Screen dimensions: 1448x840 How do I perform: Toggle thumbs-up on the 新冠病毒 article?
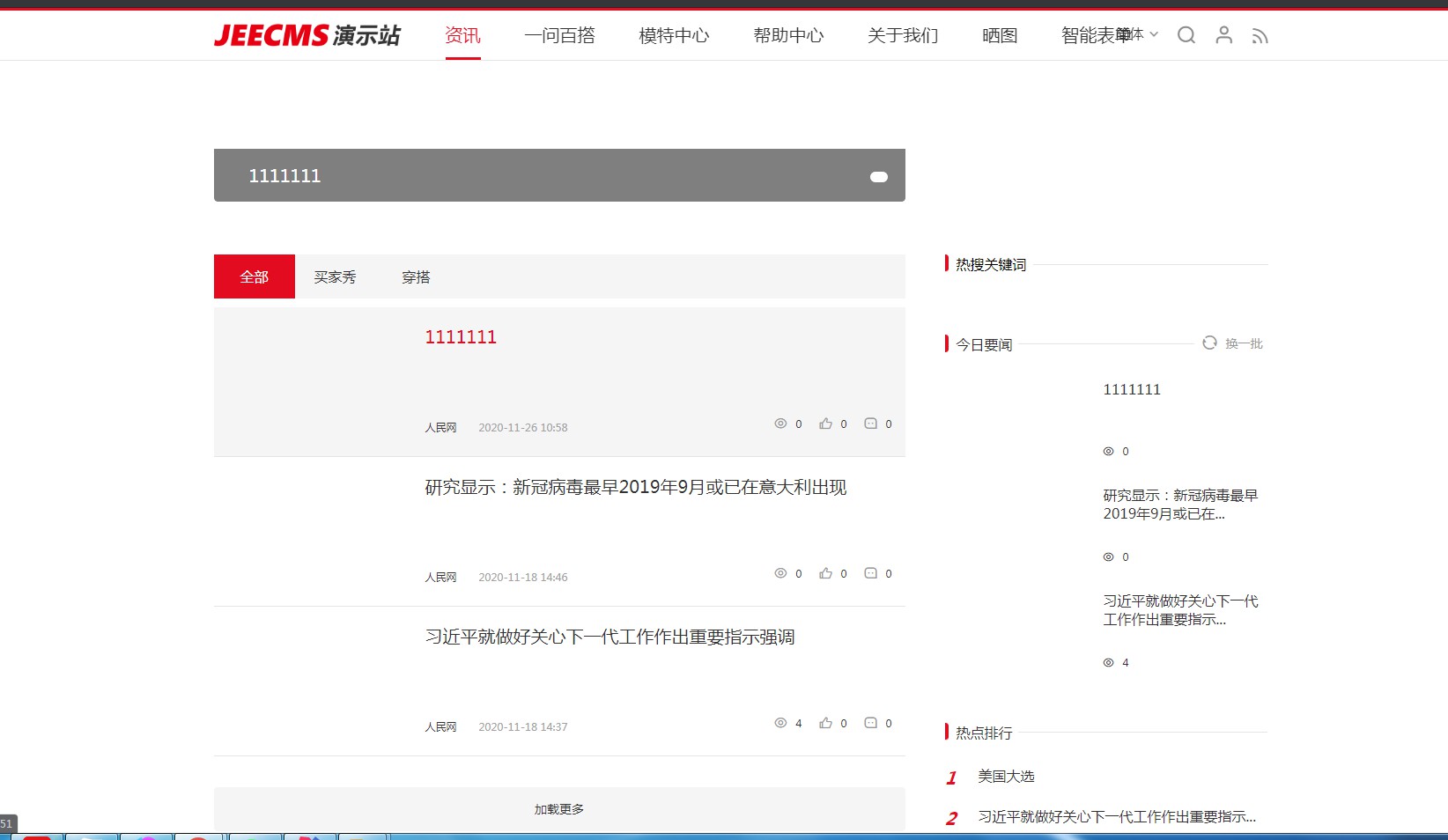pos(825,573)
